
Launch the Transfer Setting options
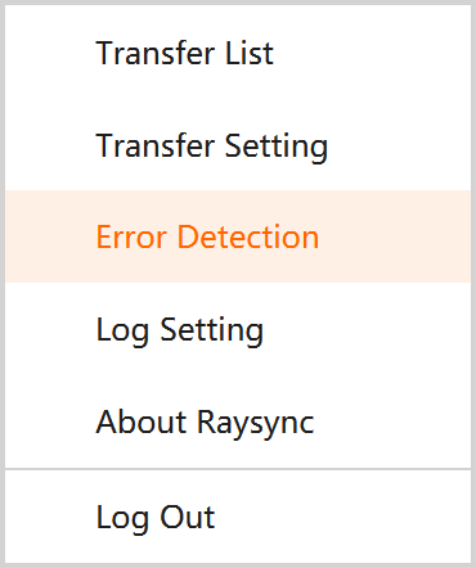click(x=238, y=145)
